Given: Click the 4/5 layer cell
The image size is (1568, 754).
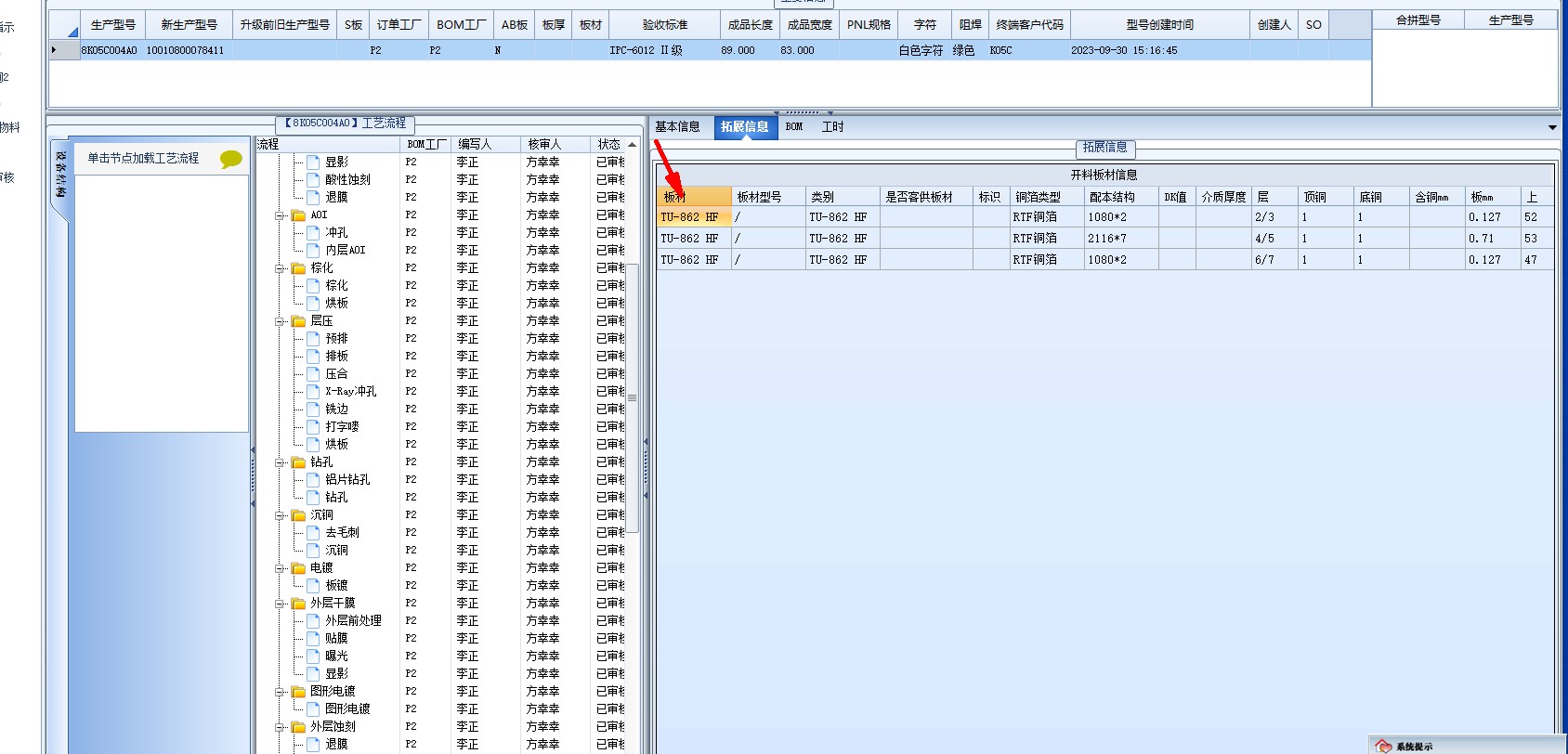Looking at the screenshot, I should point(1274,239).
